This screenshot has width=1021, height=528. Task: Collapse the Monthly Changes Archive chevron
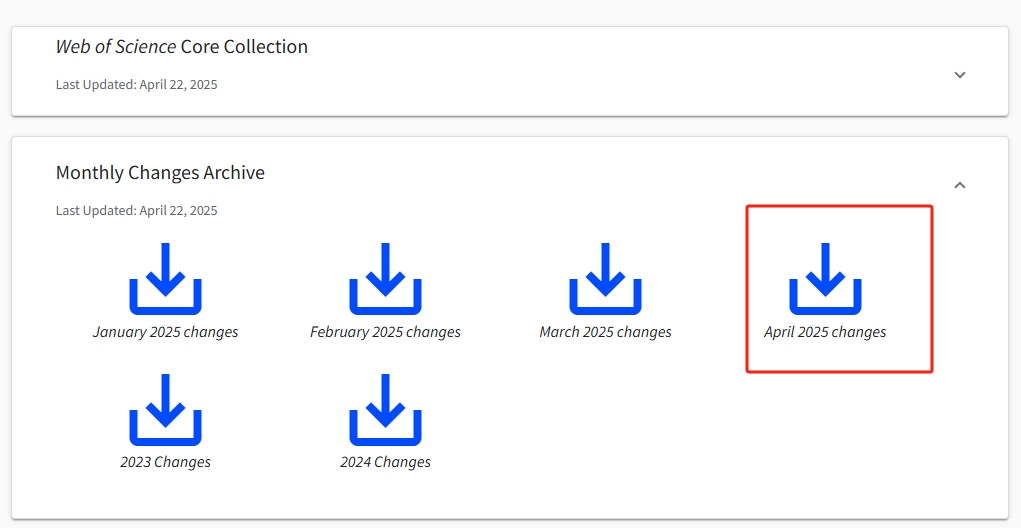960,186
